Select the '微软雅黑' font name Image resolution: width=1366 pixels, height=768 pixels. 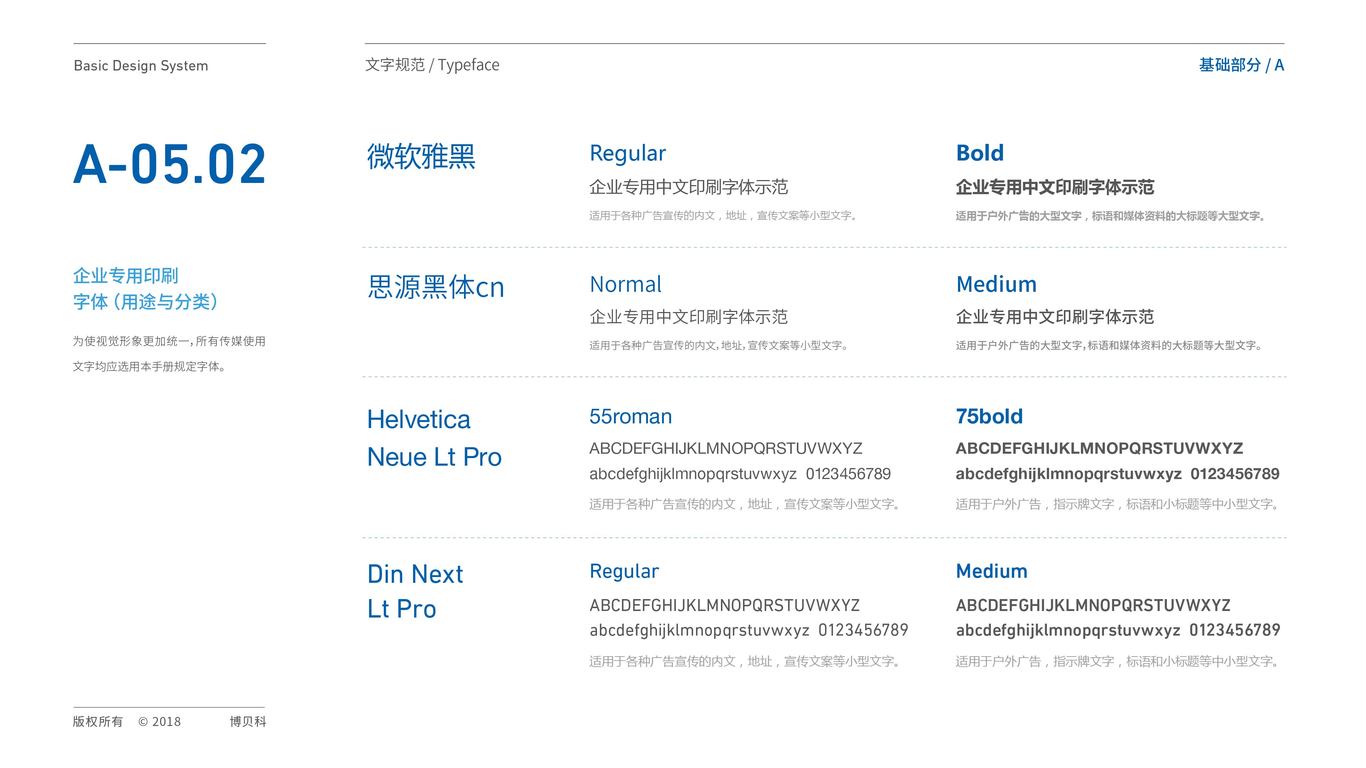pyautogui.click(x=421, y=157)
